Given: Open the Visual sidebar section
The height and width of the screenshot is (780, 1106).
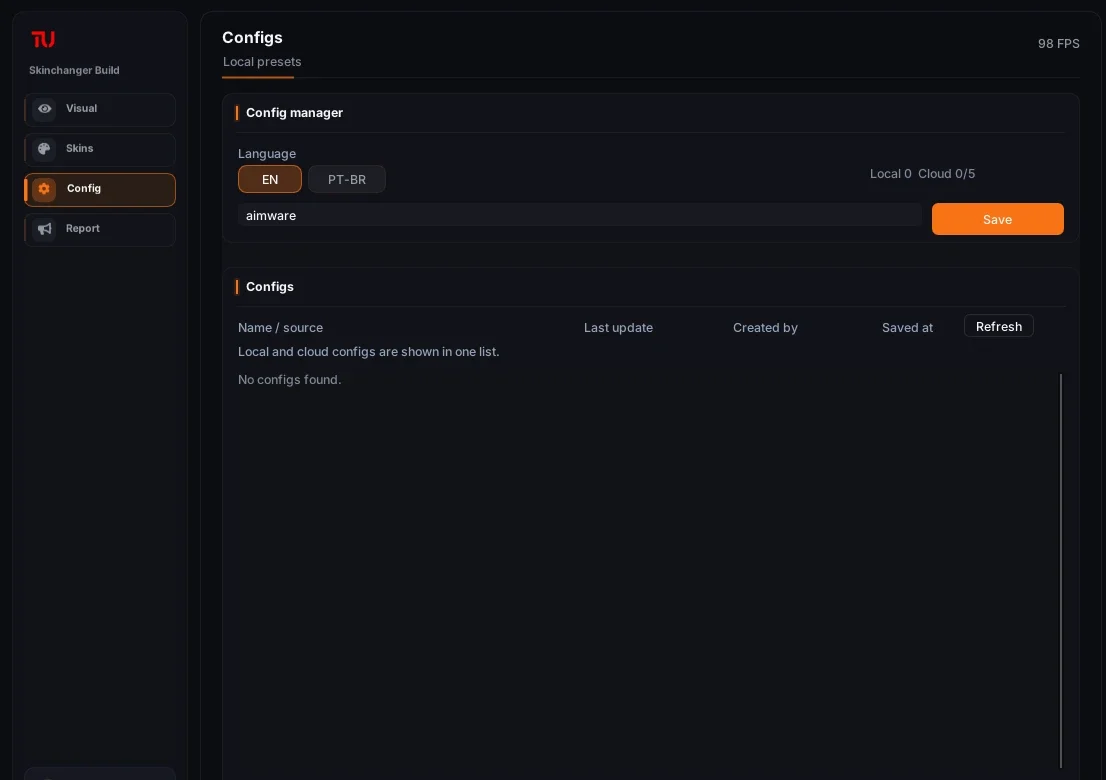Looking at the screenshot, I should tap(99, 109).
